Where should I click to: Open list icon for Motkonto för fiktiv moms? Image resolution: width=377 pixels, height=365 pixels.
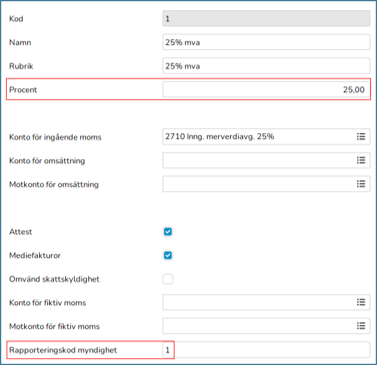(x=361, y=326)
